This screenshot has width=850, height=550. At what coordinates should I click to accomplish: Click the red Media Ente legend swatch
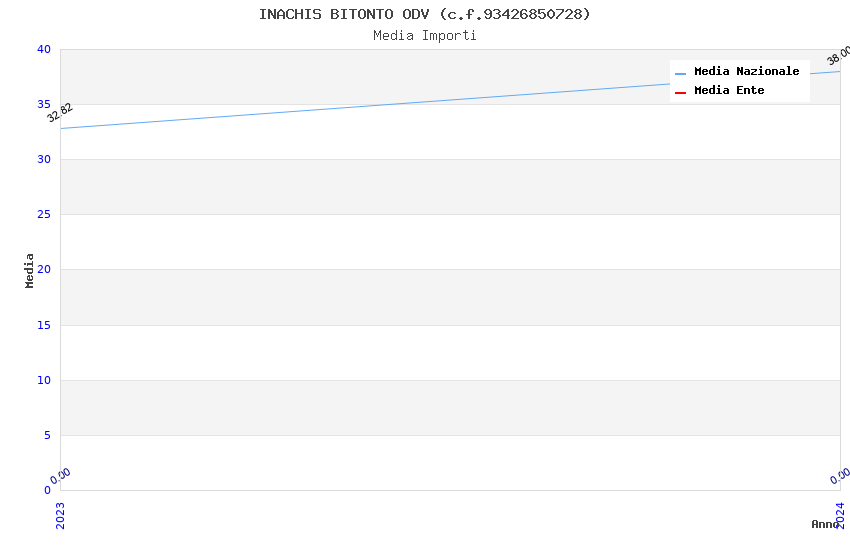[681, 92]
